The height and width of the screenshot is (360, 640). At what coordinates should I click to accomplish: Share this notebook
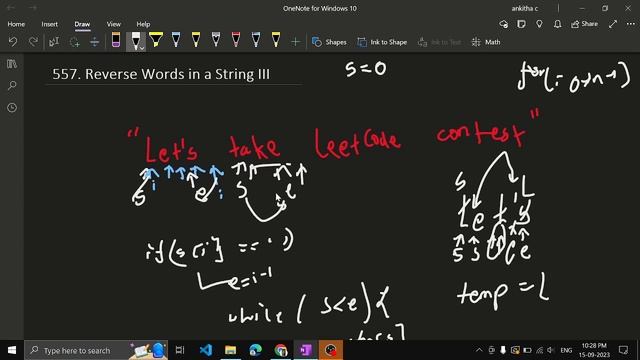coord(584,24)
